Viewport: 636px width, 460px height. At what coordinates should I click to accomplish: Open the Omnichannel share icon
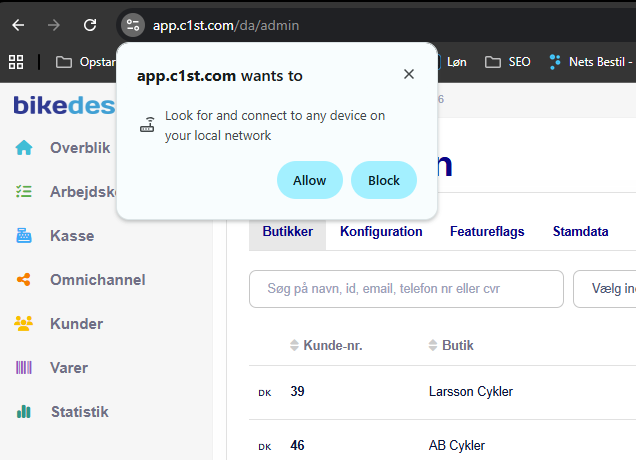[24, 280]
